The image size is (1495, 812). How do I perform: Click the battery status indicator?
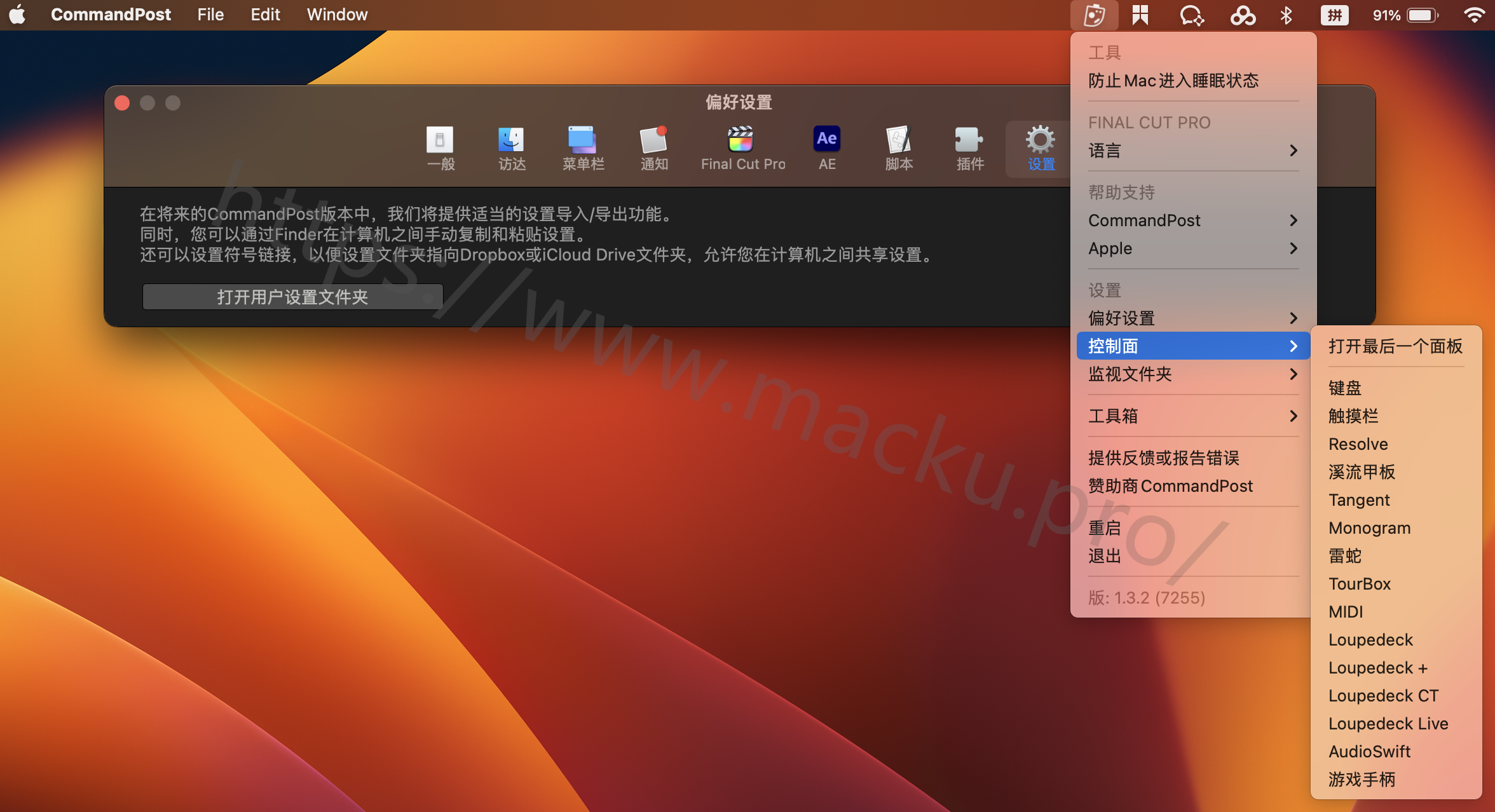tap(1405, 15)
